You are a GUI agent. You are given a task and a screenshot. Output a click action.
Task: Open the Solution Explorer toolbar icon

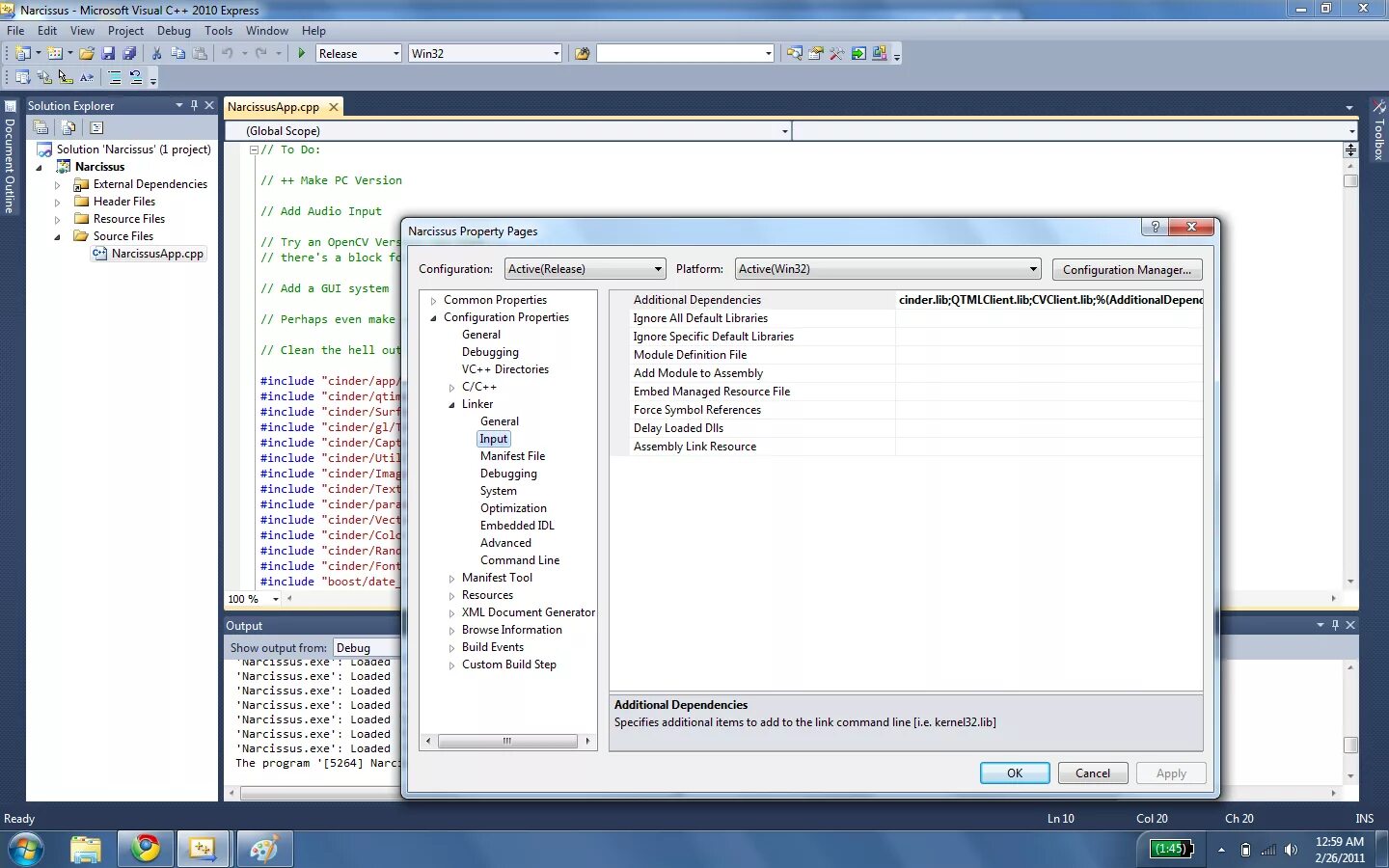coord(795,53)
